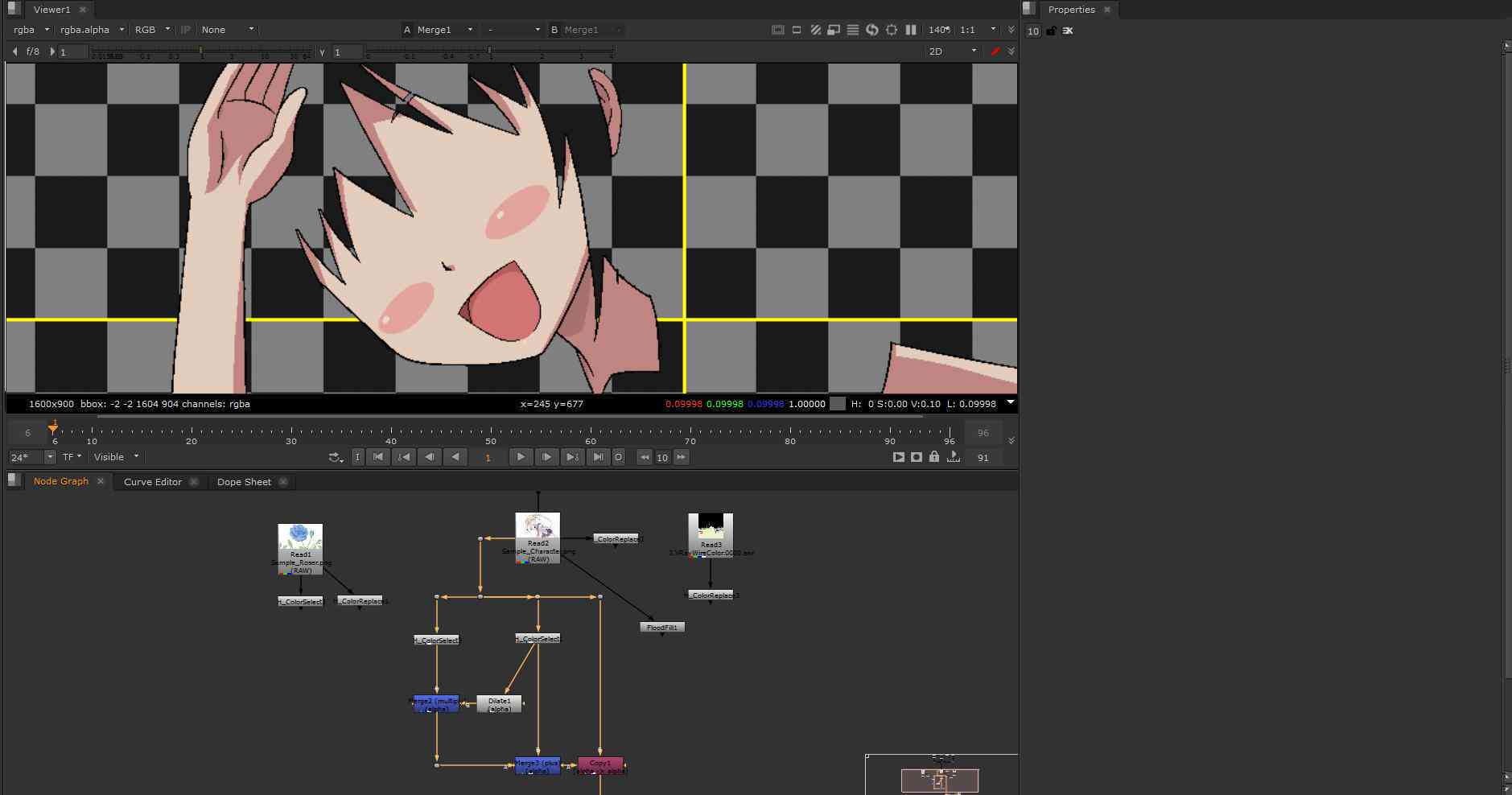Select the Viewer1 tab
Screen dimensions: 1512x795
point(51,10)
